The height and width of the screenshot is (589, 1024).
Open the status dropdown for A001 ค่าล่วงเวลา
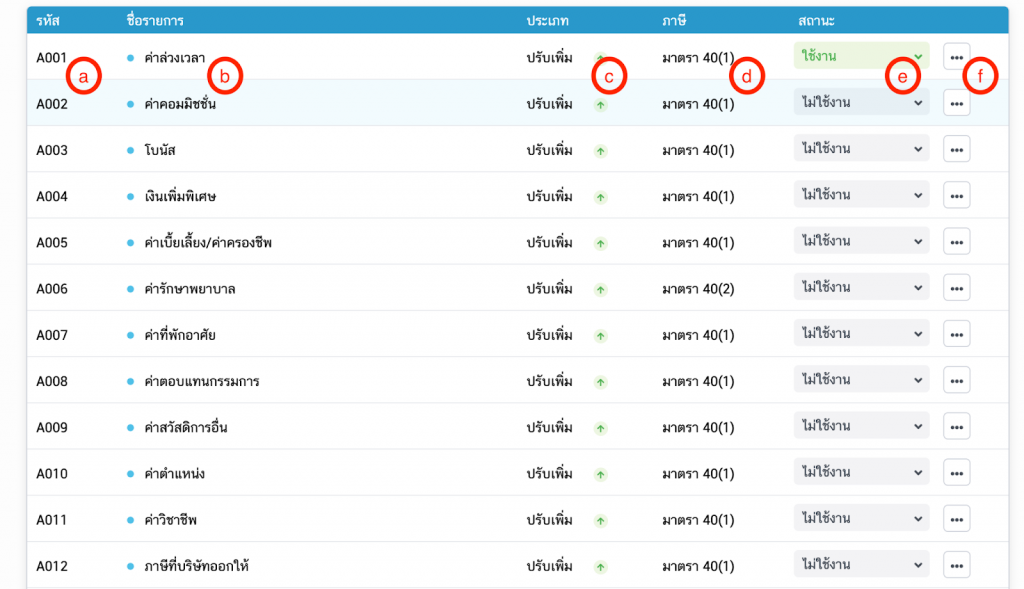tap(860, 56)
